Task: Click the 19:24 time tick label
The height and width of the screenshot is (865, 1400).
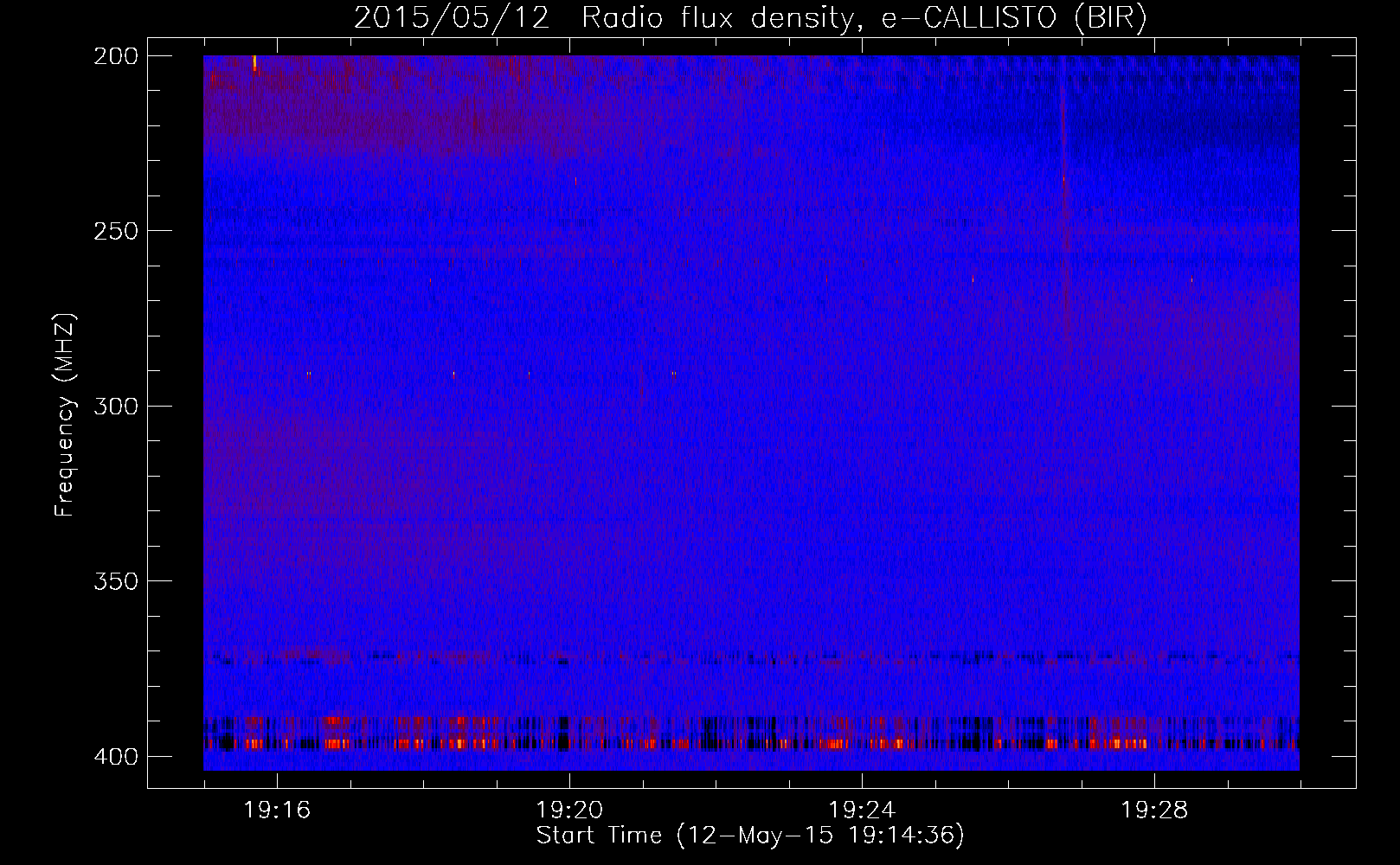Action: click(x=862, y=810)
